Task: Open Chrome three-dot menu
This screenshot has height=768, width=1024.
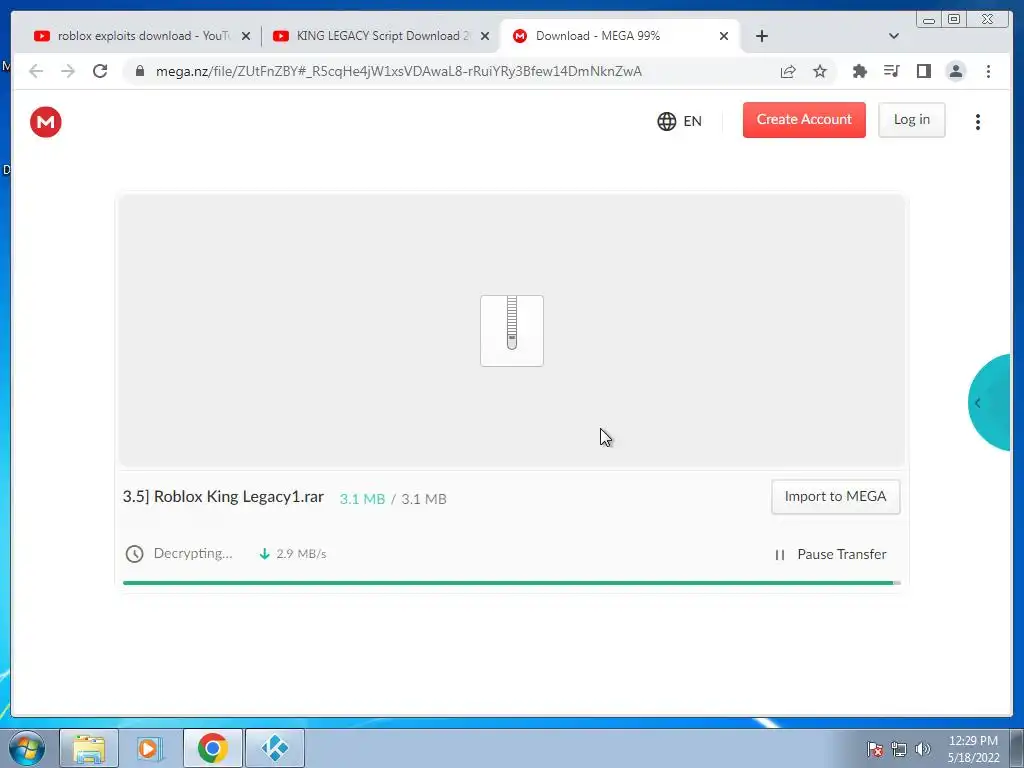Action: point(988,71)
